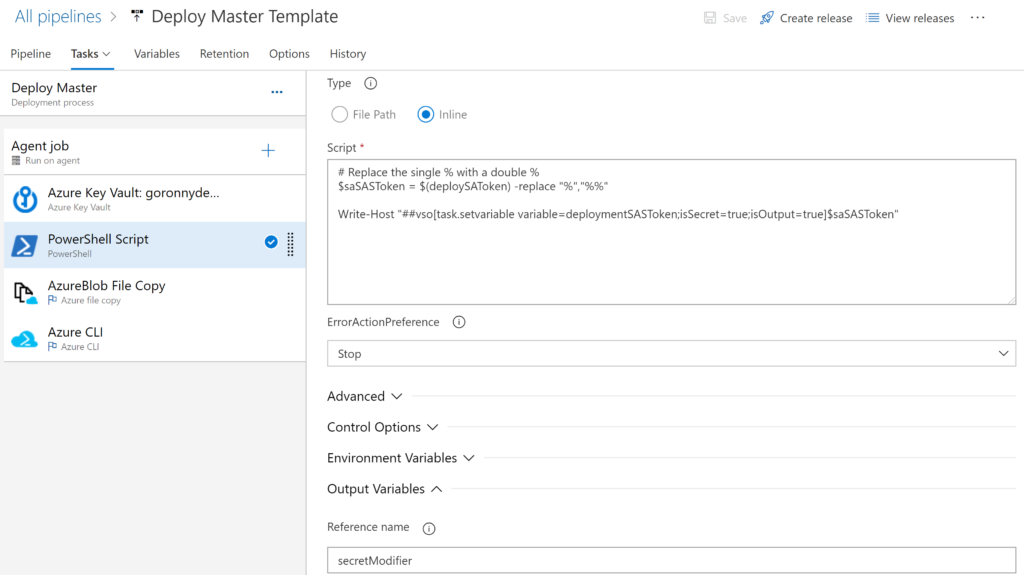Click the Type info icon
The height and width of the screenshot is (575, 1024).
370,84
